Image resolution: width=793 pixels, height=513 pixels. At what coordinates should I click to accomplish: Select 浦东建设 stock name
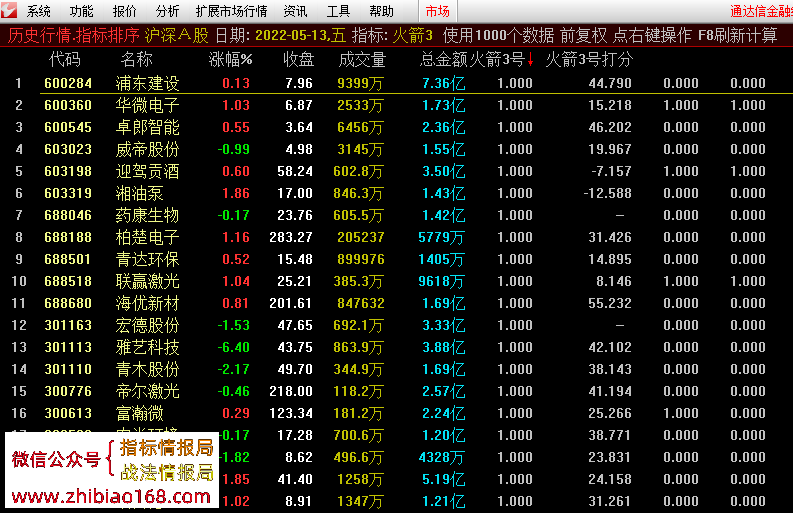pos(147,83)
